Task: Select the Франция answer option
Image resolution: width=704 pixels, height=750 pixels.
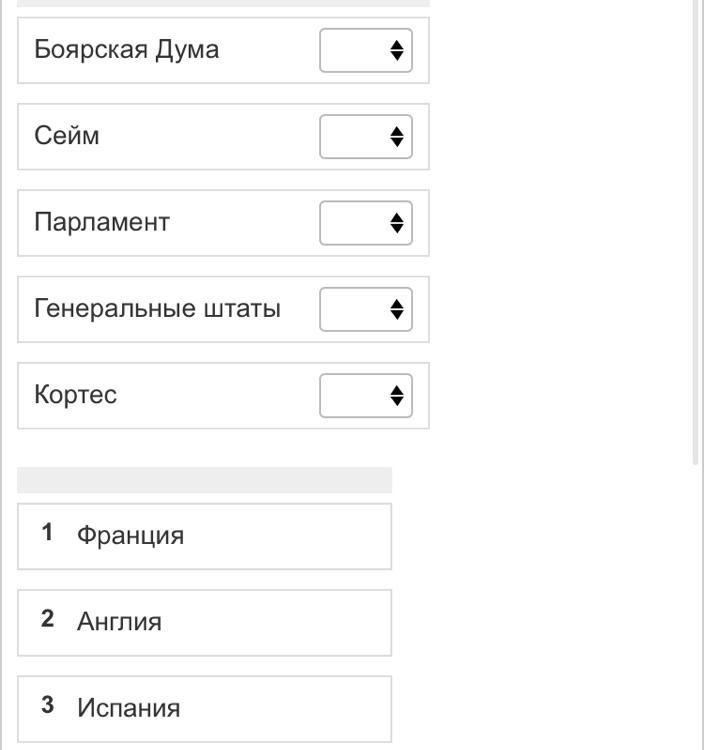Action: point(131,536)
